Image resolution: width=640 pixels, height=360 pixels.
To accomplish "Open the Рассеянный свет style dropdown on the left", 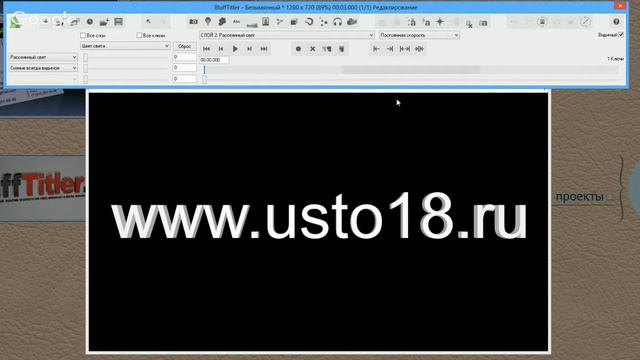I will [43, 57].
